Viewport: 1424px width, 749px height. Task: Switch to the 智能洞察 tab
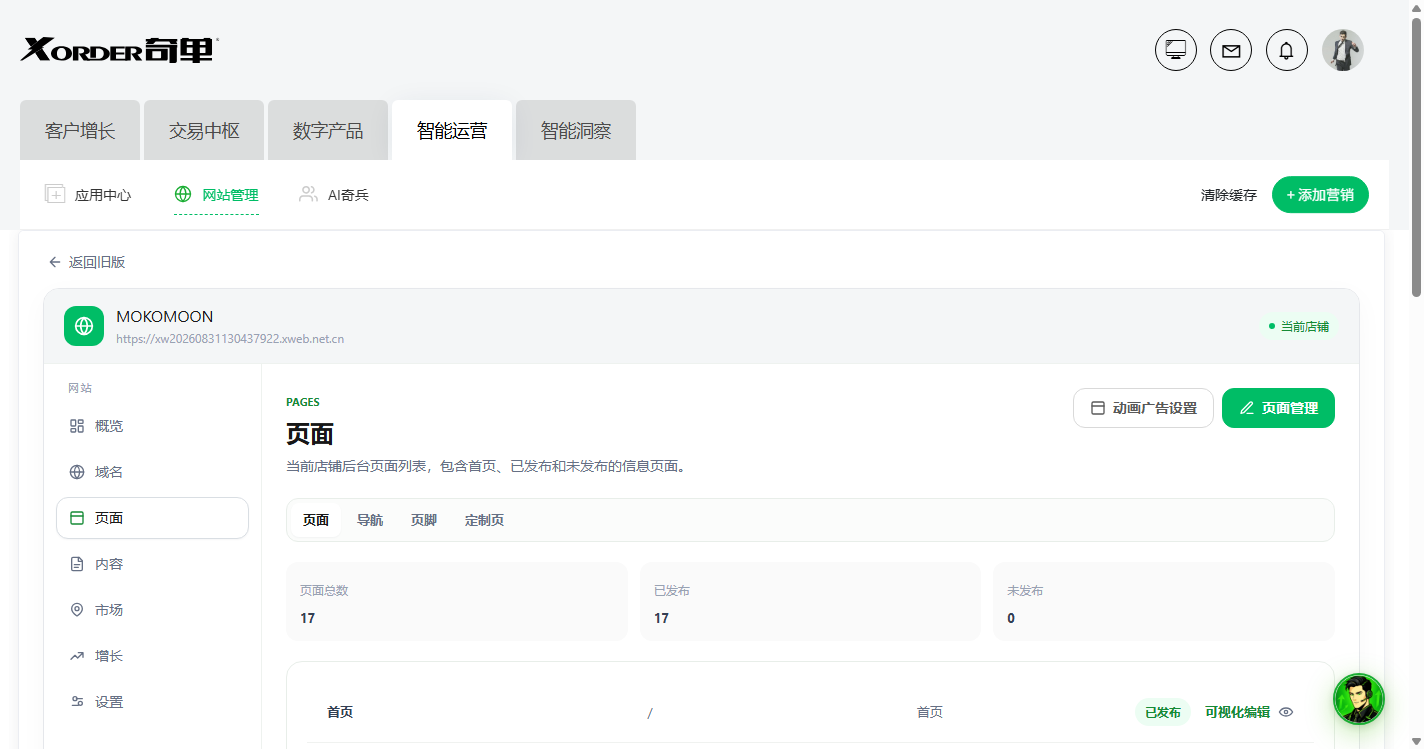point(576,130)
